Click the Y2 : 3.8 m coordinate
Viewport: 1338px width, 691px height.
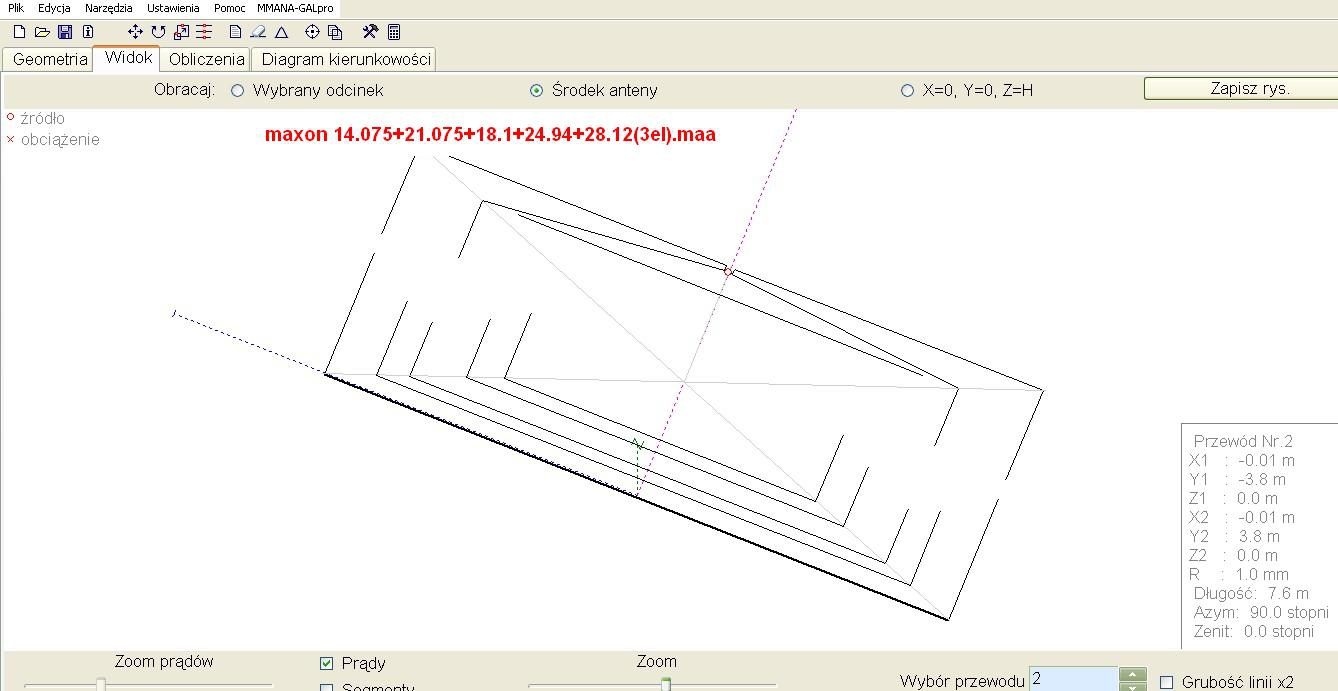pos(1234,536)
